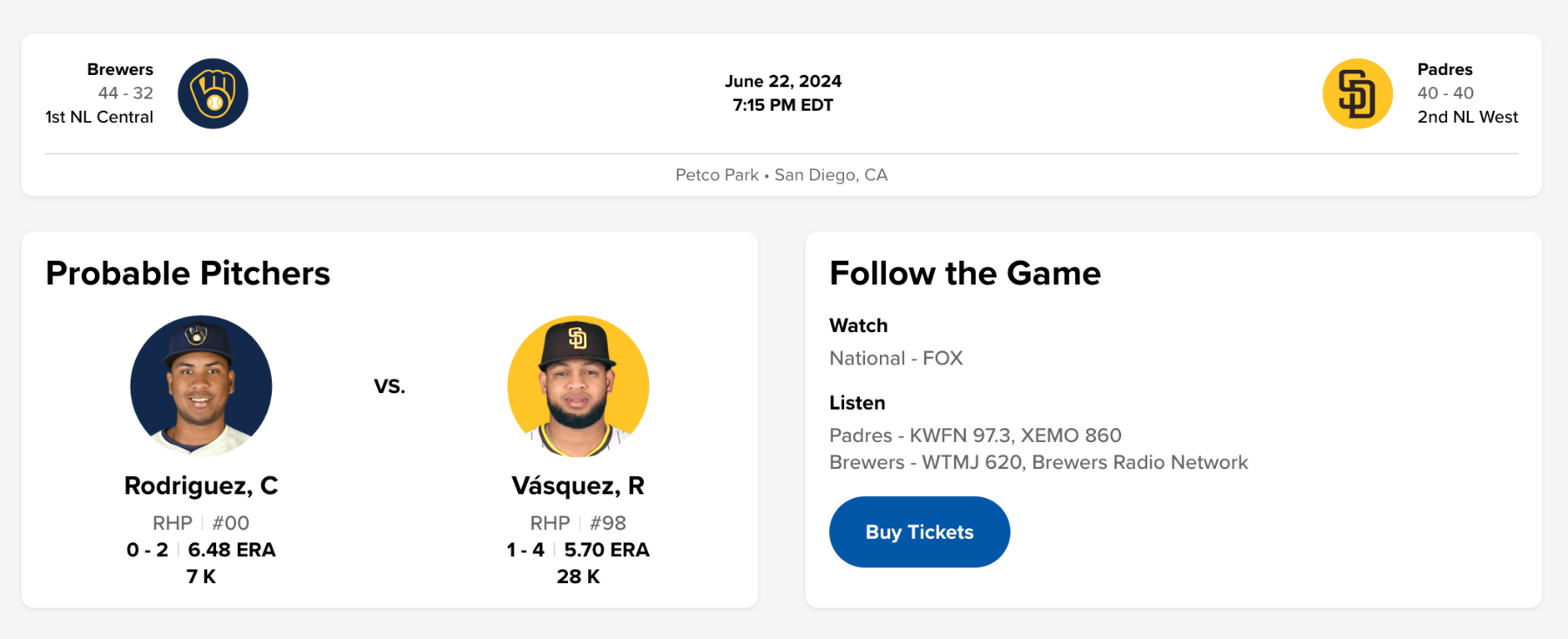Click the 1st NL Central standing
Image resolution: width=1568 pixels, height=639 pixels.
click(99, 117)
